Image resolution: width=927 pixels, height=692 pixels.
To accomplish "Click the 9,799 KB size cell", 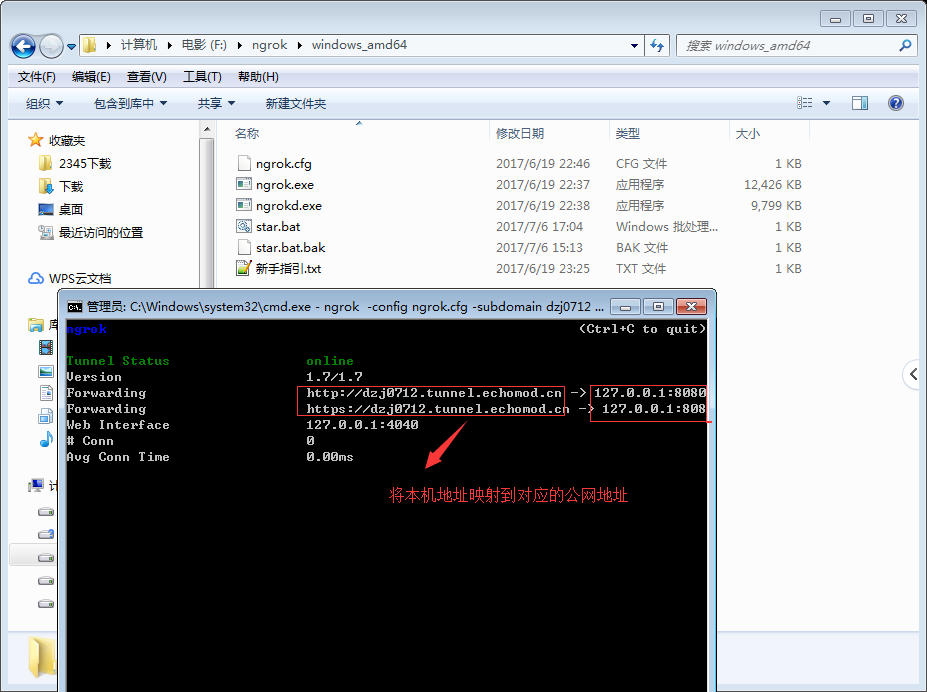I will pos(776,206).
